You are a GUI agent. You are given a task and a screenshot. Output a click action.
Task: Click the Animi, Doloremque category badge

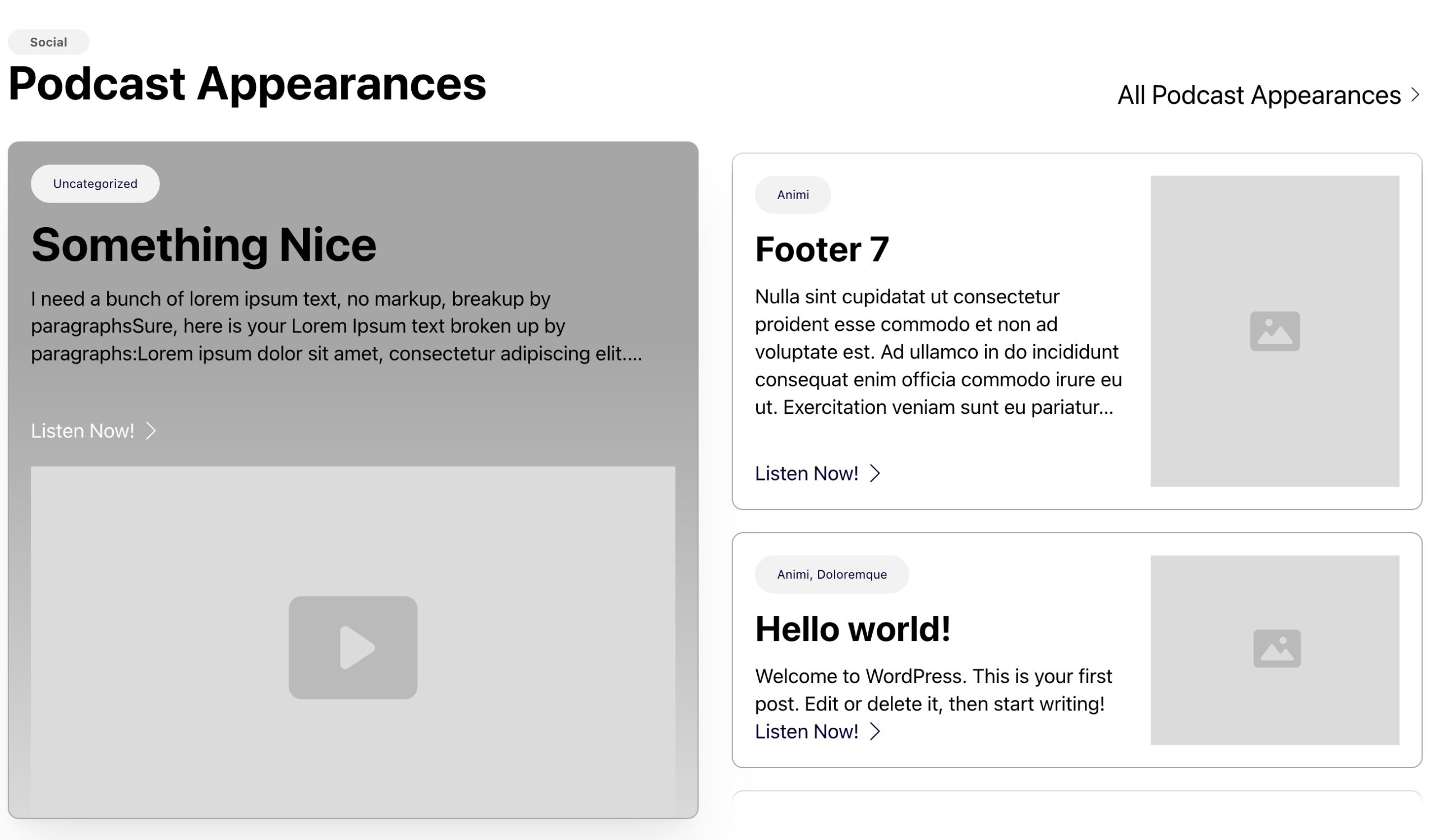[x=831, y=574]
